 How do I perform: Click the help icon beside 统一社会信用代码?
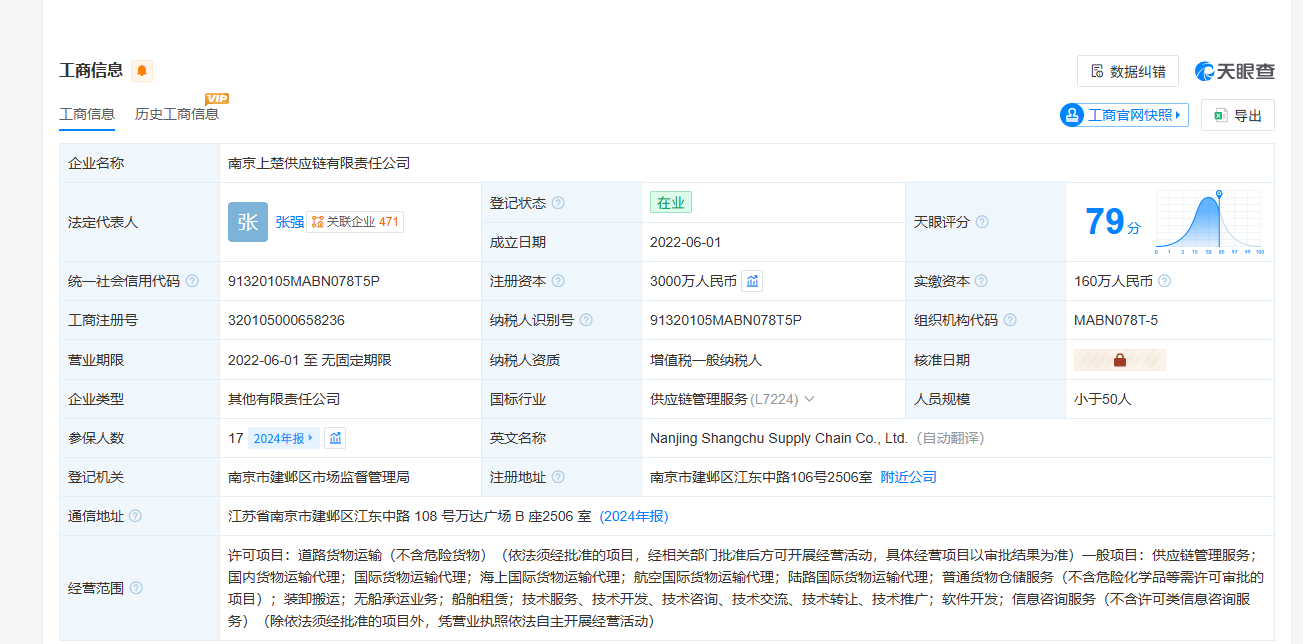(x=192, y=281)
